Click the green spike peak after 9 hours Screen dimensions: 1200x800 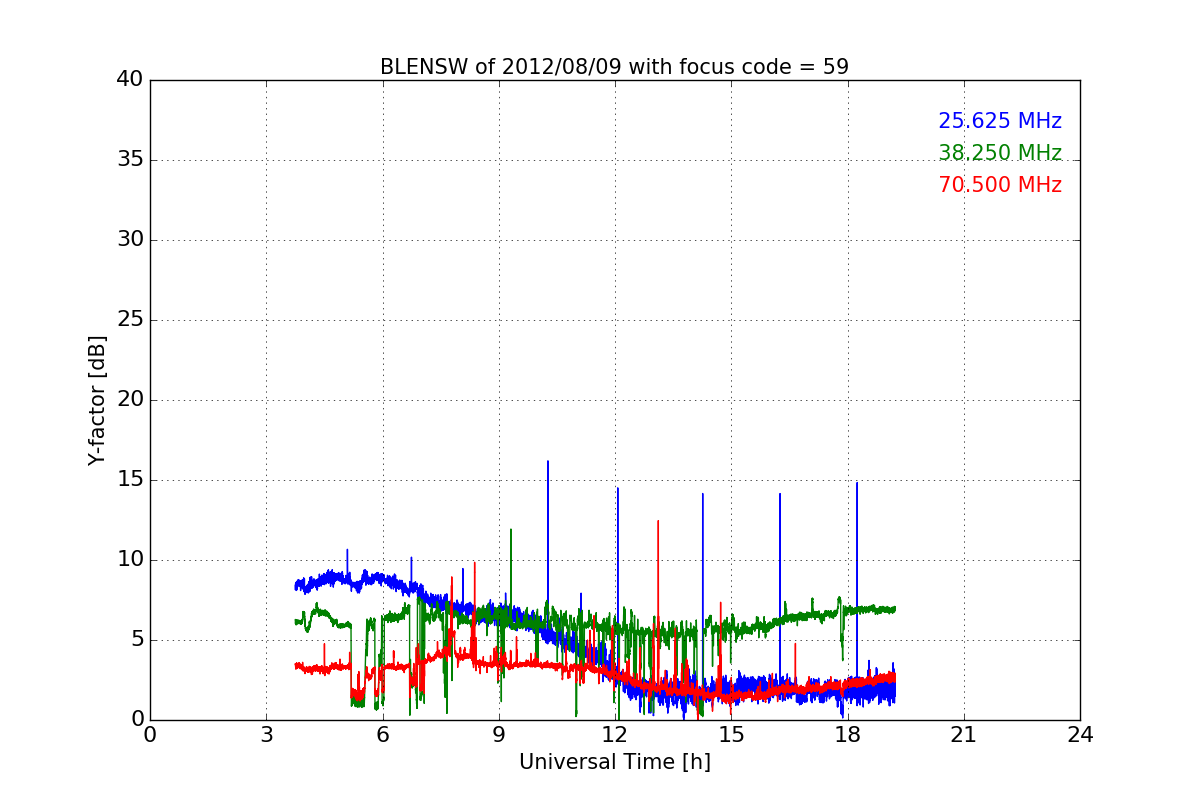point(511,531)
